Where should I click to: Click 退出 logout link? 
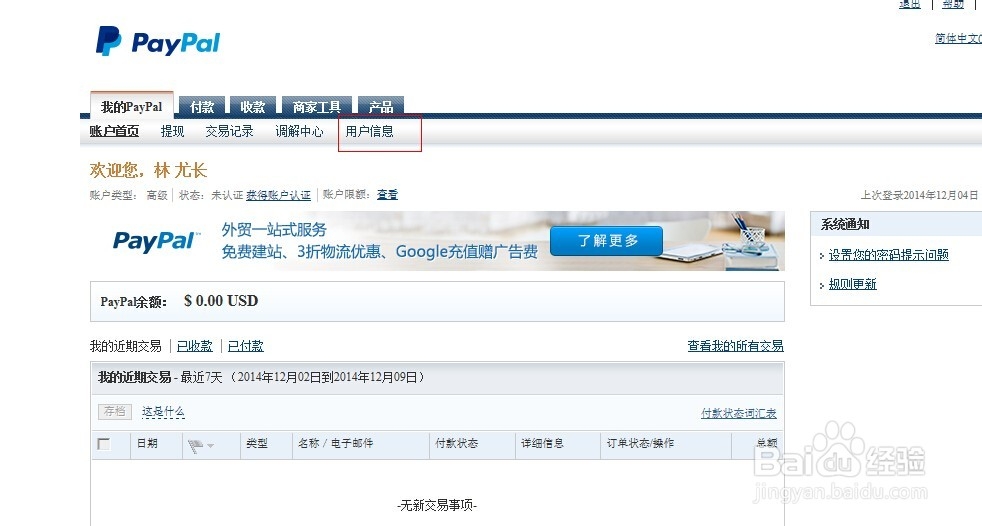[909, 4]
